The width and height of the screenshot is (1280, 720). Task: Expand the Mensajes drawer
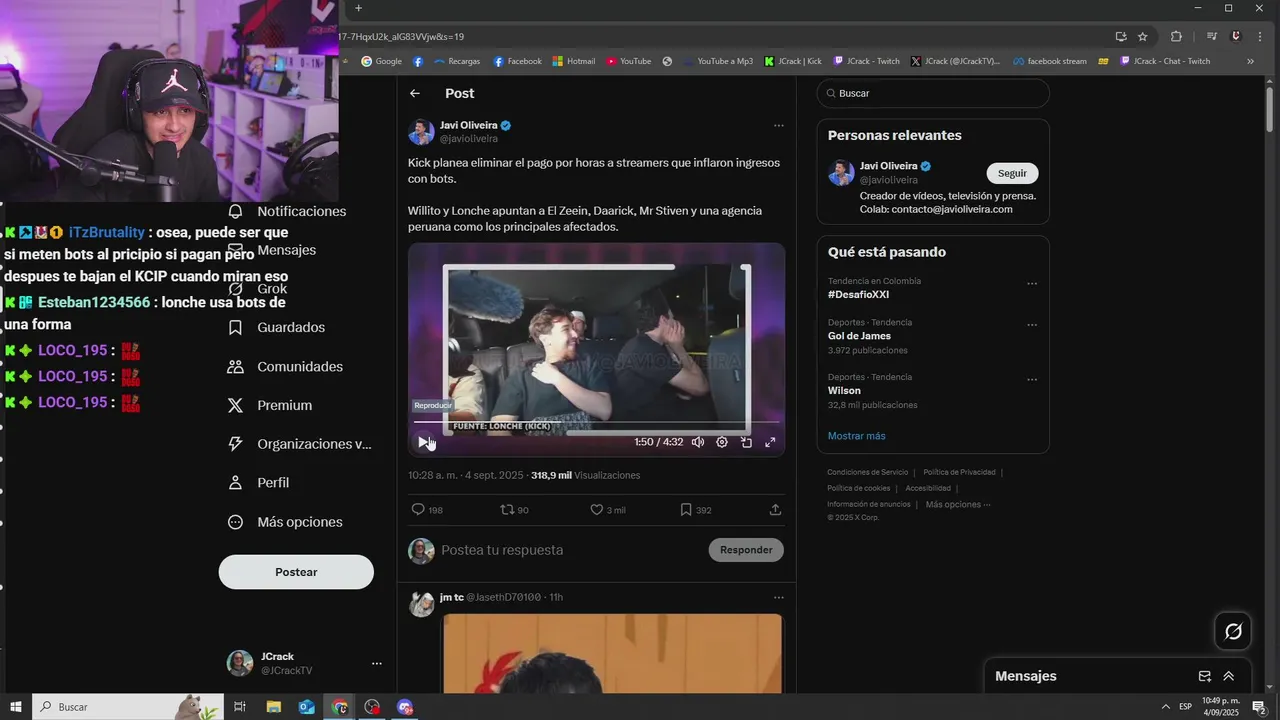click(x=1229, y=676)
